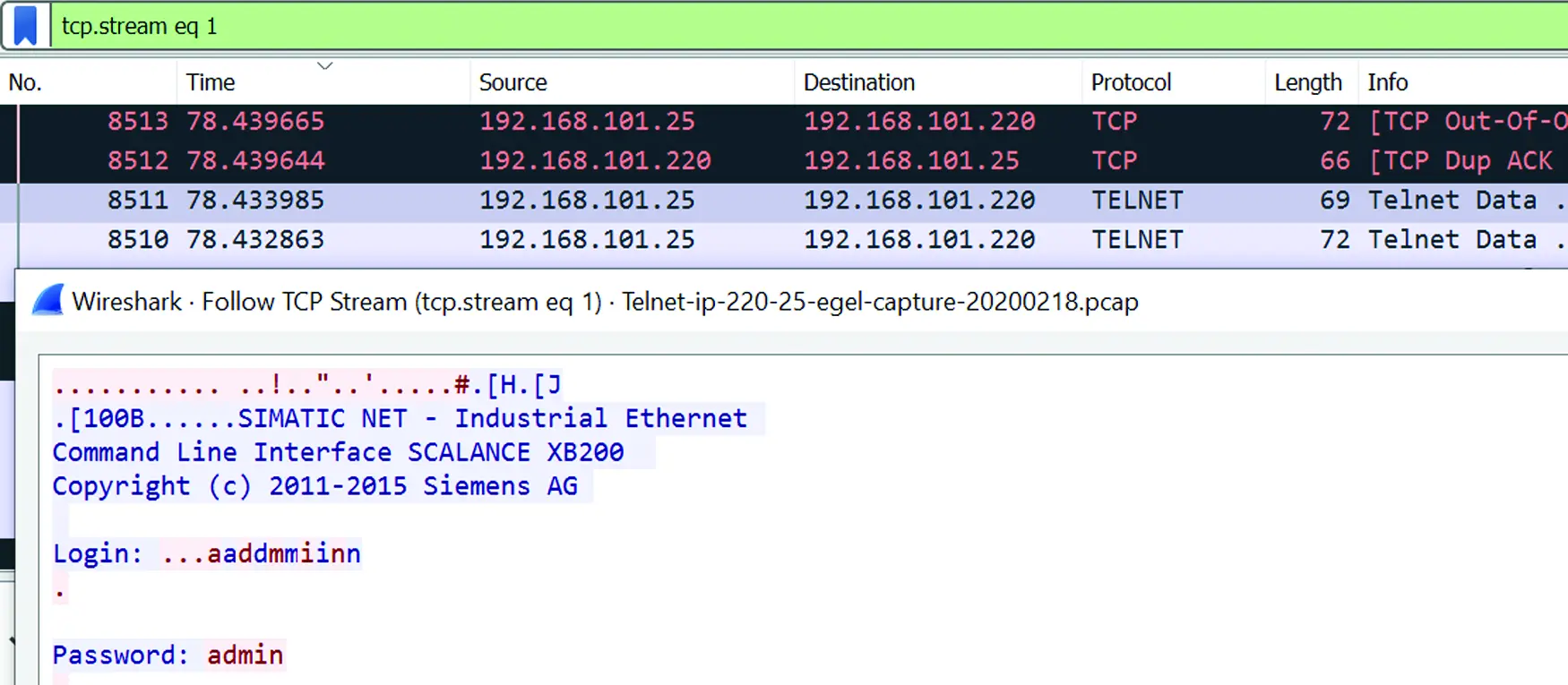The width and height of the screenshot is (1568, 685).
Task: Click the display filter bookmark icon
Action: 26,25
